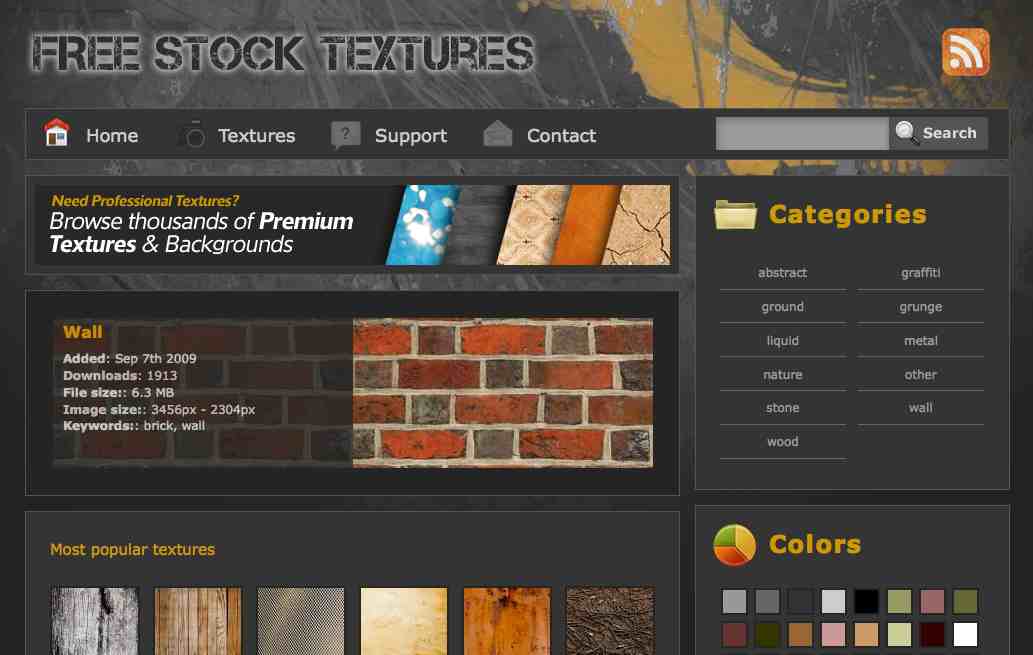The width and height of the screenshot is (1033, 655).
Task: Open the wood category
Action: (783, 442)
